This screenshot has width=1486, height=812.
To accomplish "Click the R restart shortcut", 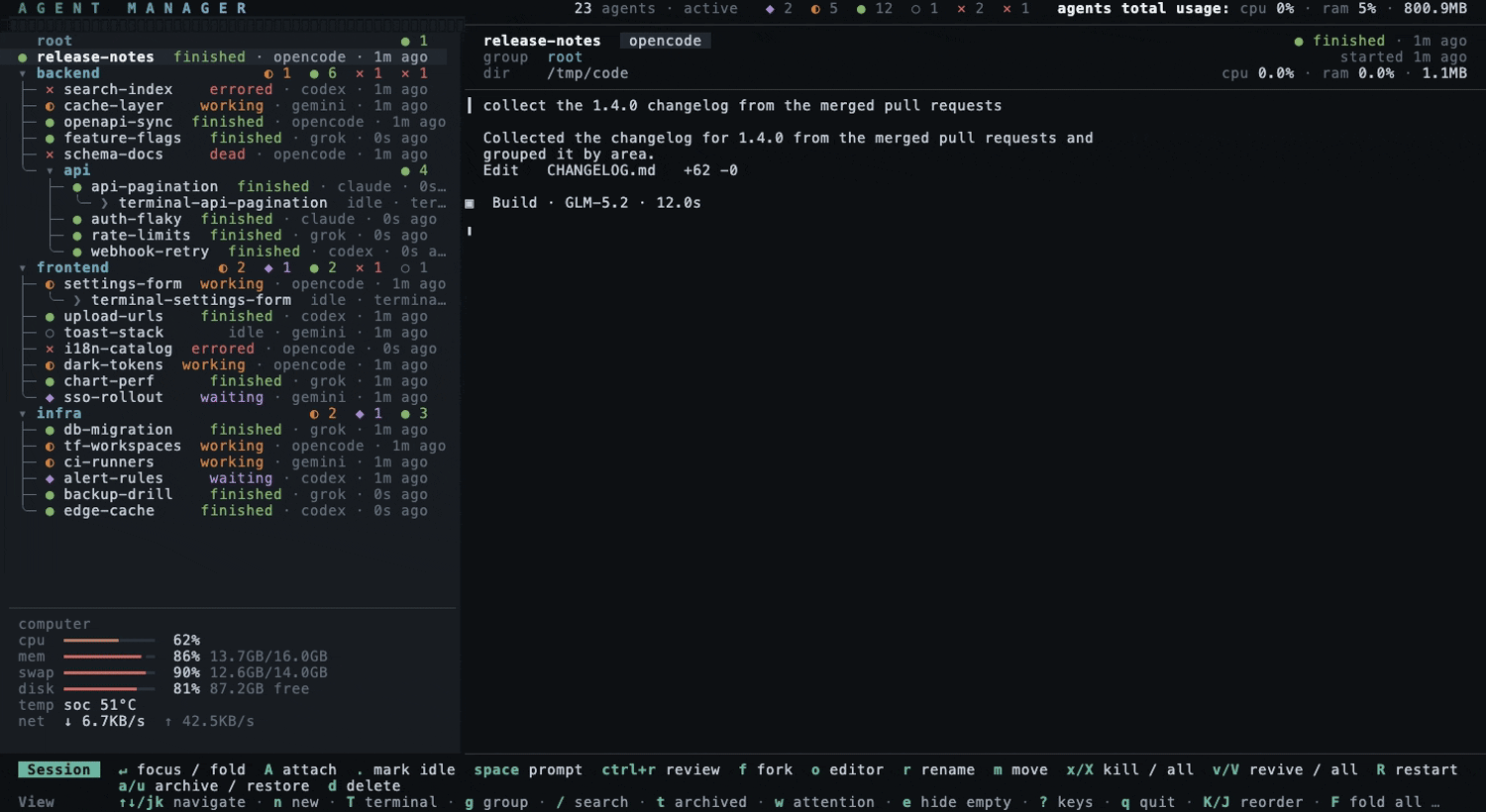I will point(1417,769).
